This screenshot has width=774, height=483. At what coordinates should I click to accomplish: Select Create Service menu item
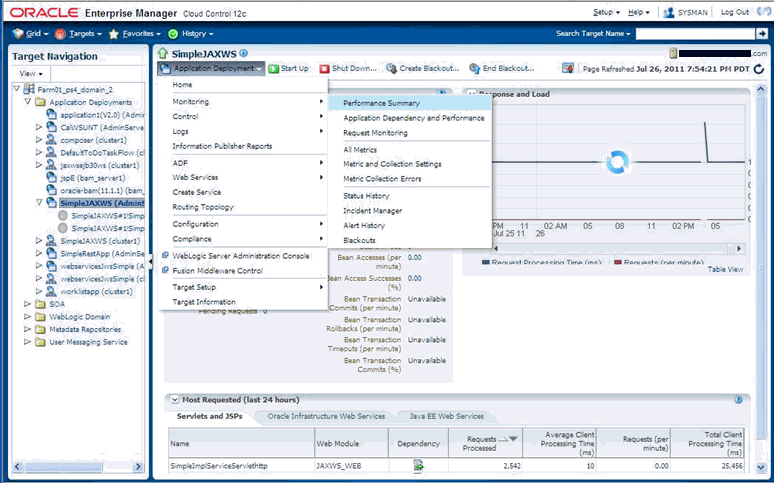pyautogui.click(x=196, y=192)
